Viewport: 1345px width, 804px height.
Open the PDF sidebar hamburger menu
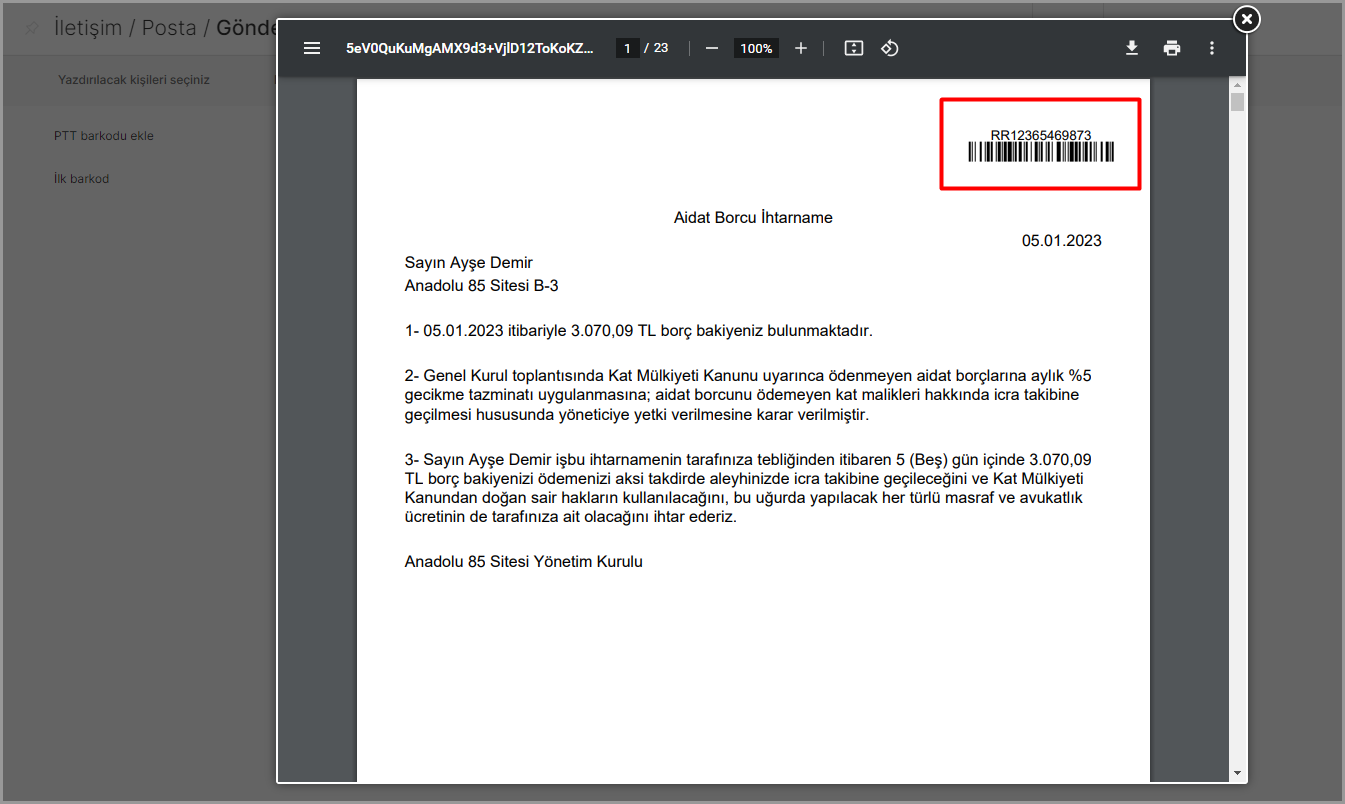312,48
